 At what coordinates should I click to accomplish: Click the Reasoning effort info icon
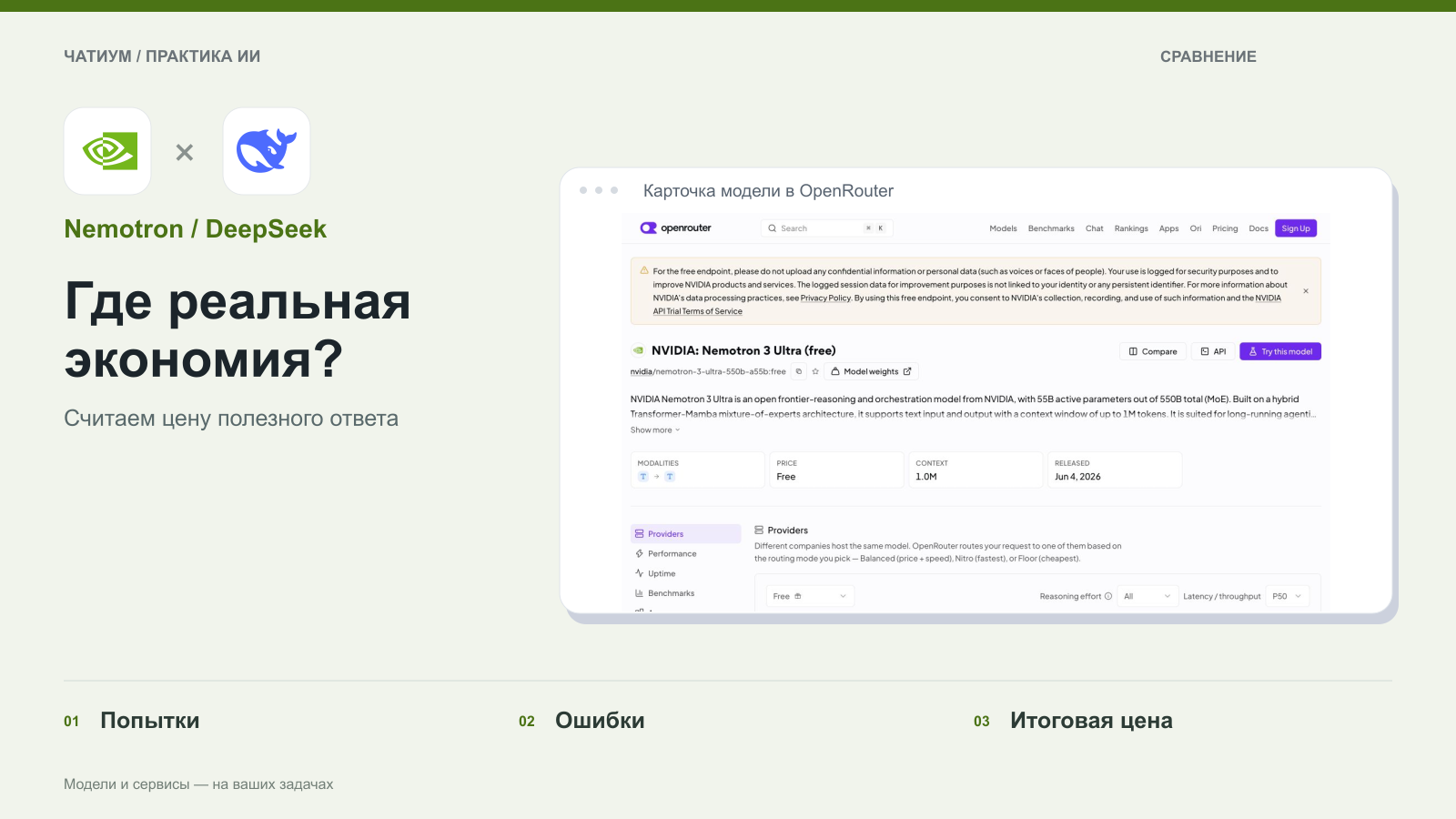pos(1108,597)
